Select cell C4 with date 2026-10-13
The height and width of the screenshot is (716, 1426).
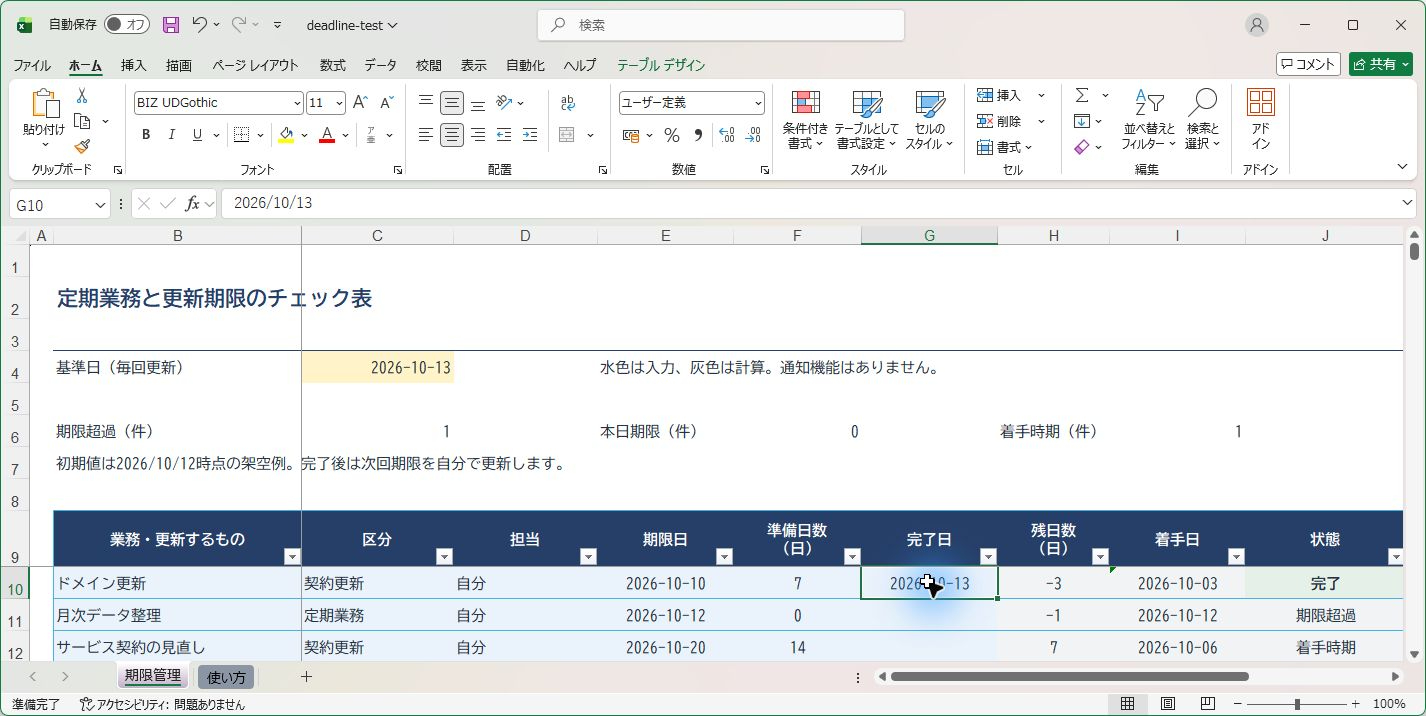377,368
